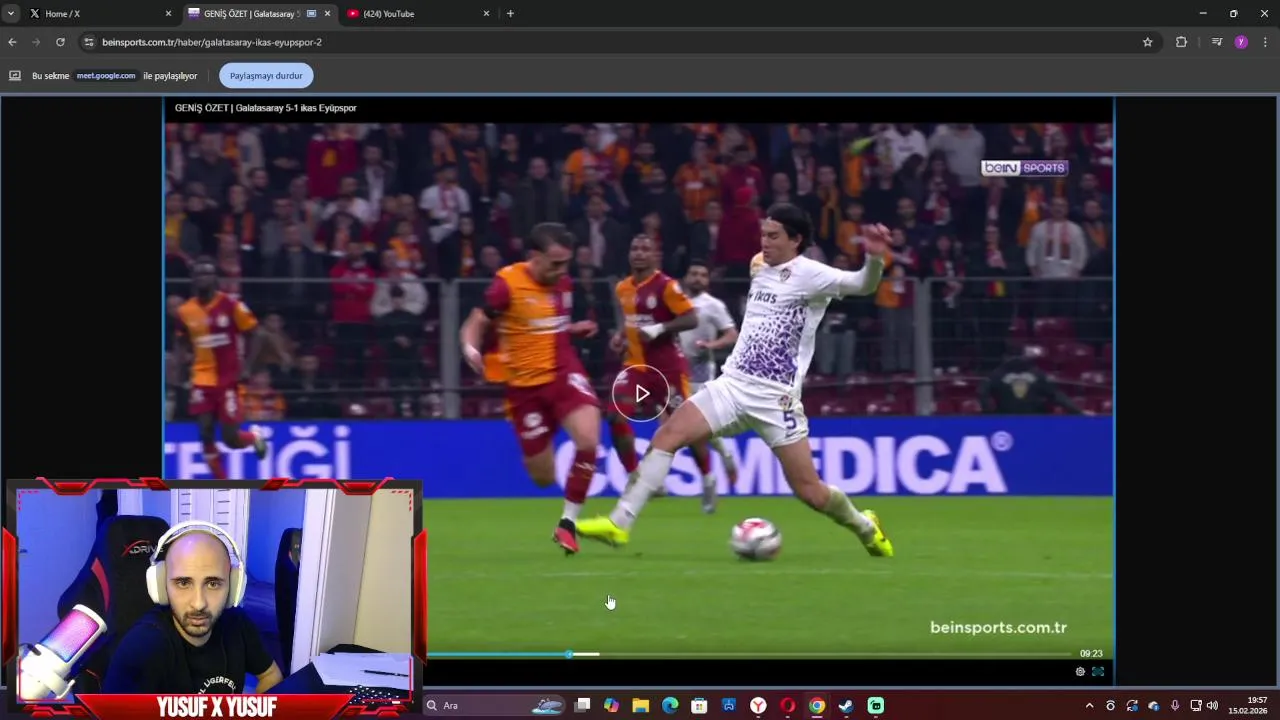
Task: Open Yandex browser from taskbar
Action: point(758,705)
